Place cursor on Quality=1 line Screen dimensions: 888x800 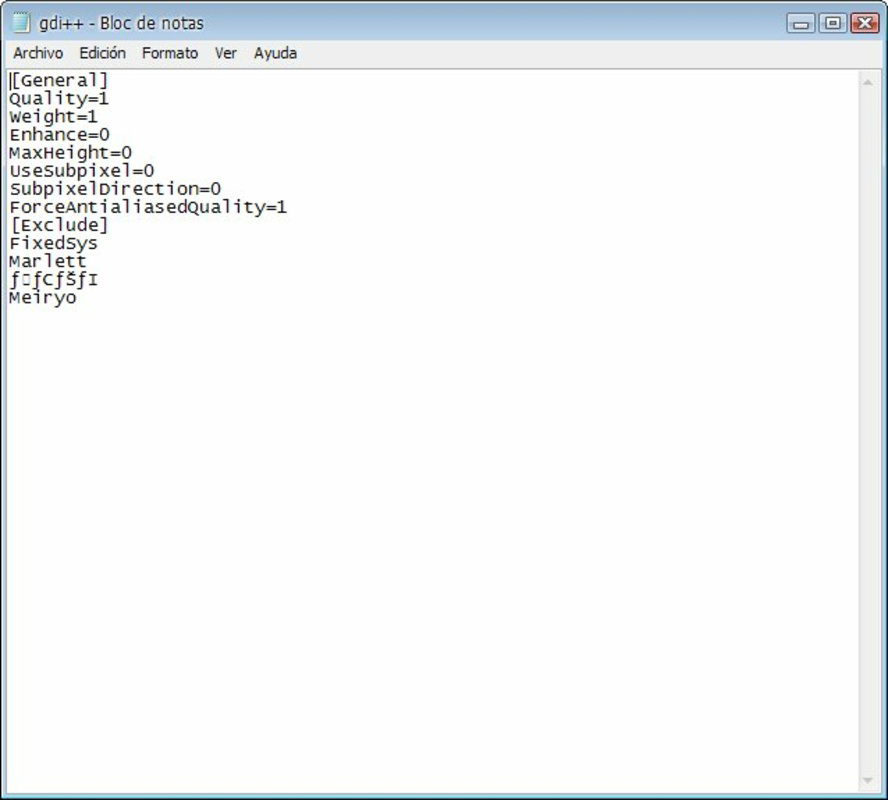pos(59,99)
